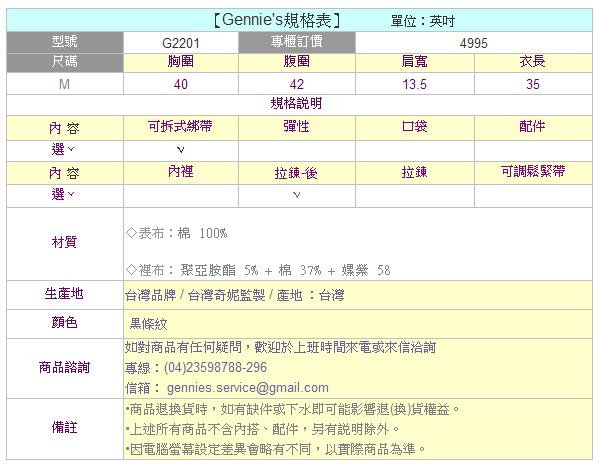Click the 腹圍 column header

pos(297,62)
